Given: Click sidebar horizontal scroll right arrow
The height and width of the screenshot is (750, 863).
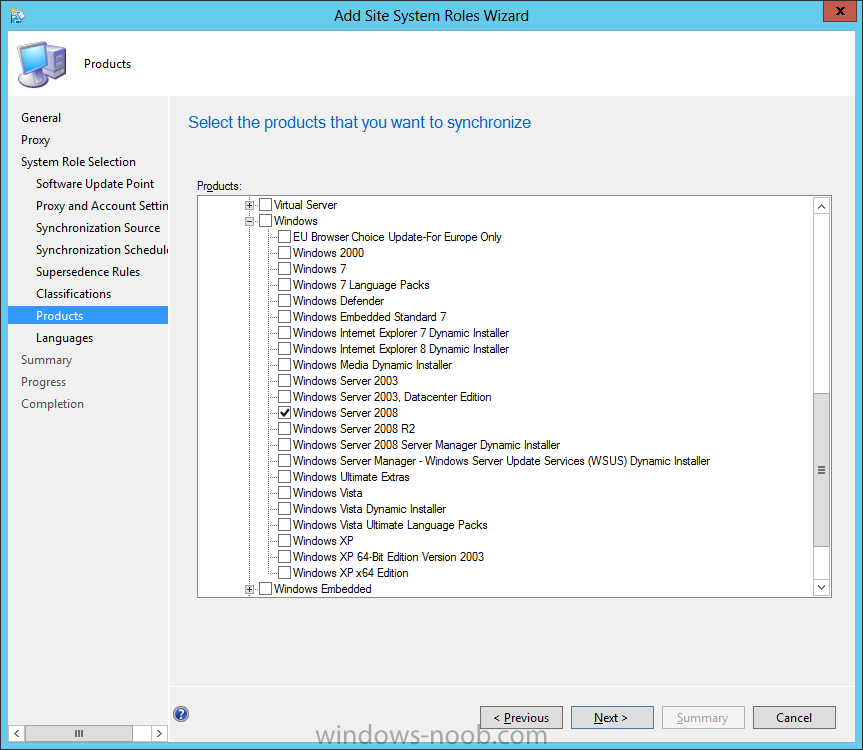Looking at the screenshot, I should (160, 733).
